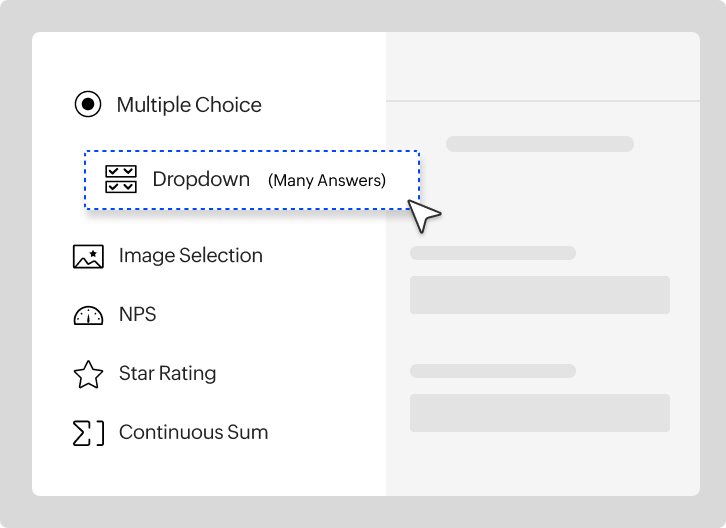Select the Multiple Choice radio icon
Screen dimensions: 726x528
88,104
